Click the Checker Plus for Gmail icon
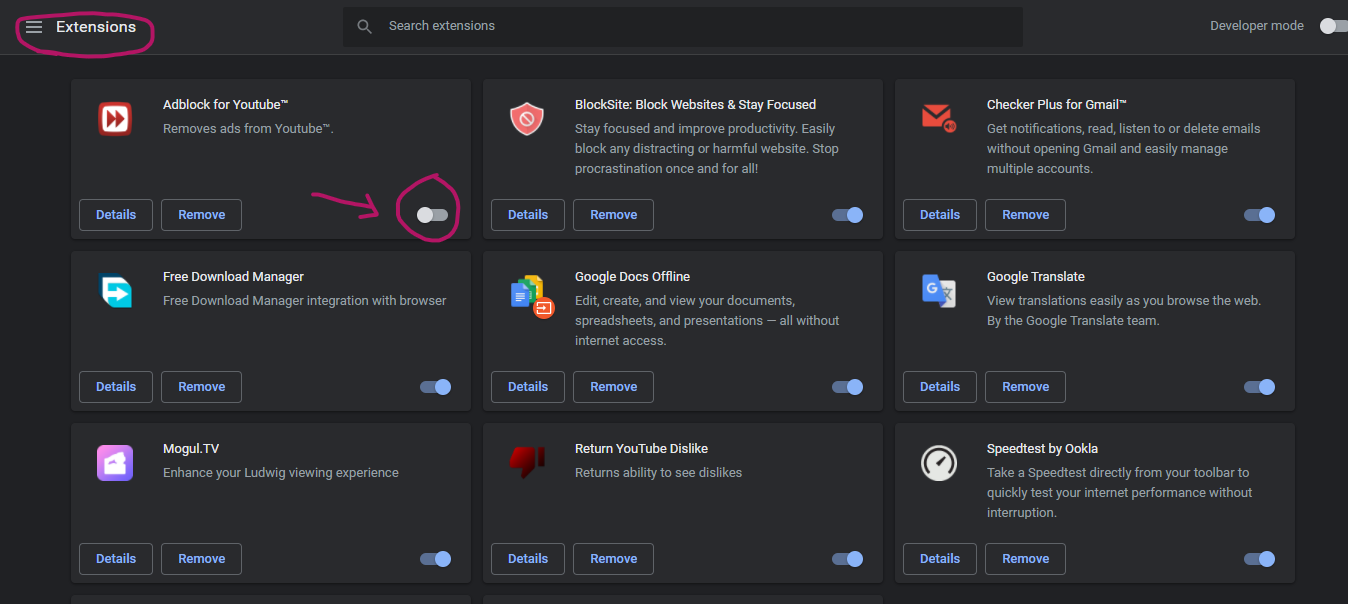1348x604 pixels. 938,118
